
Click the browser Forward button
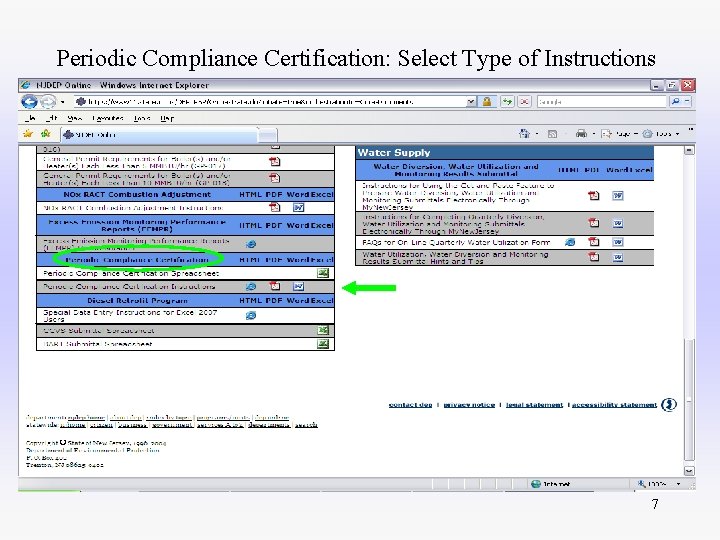click(48, 101)
